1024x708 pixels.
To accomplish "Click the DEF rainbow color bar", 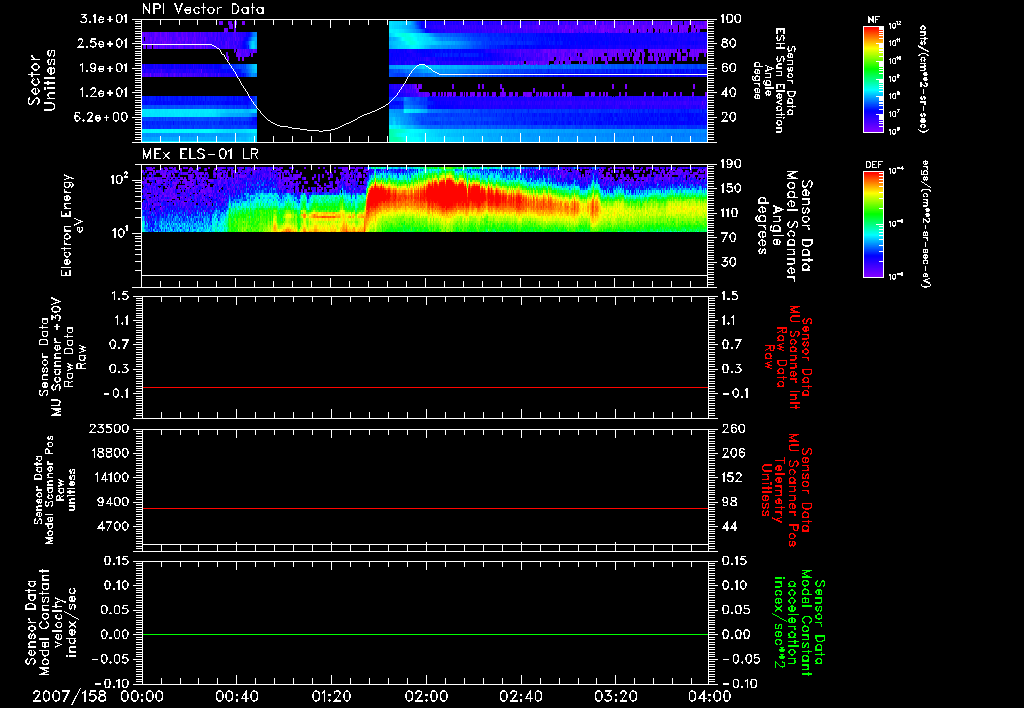I will [874, 225].
